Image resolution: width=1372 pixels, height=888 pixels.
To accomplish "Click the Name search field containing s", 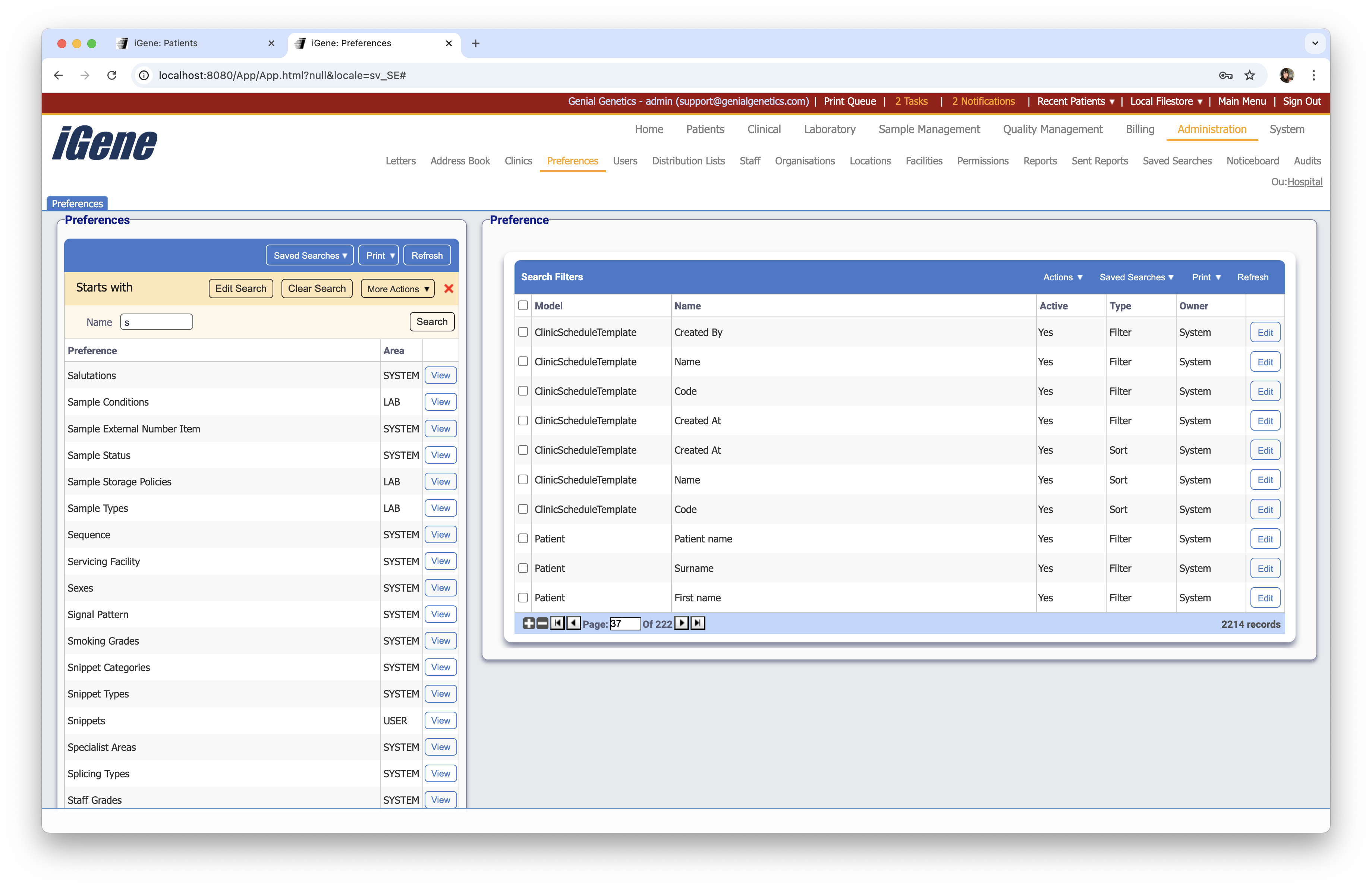I will point(155,322).
